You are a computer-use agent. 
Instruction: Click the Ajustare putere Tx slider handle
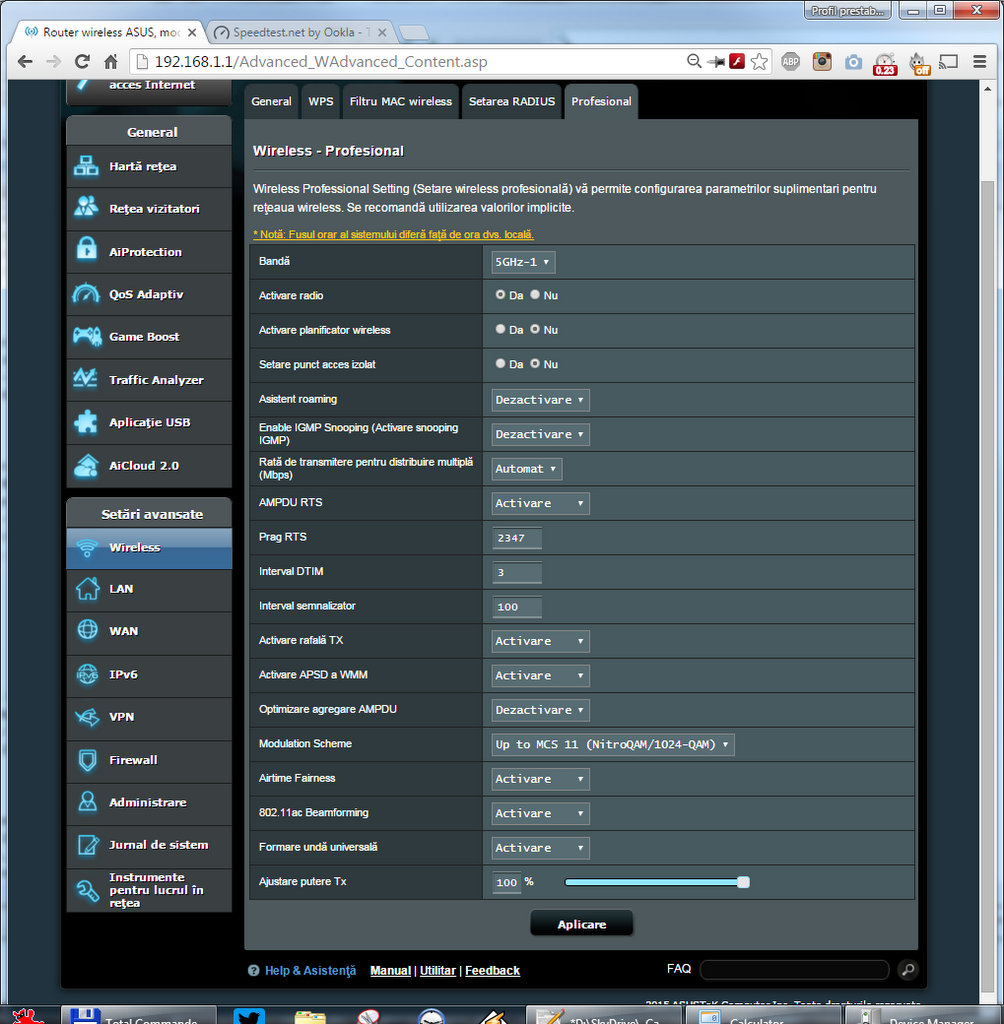tap(743, 882)
